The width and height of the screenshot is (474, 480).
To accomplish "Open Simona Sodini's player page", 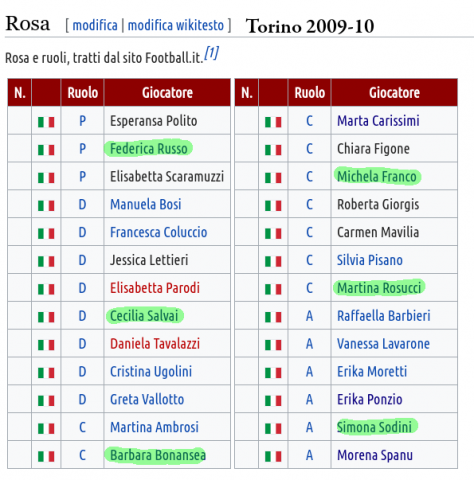I will (374, 427).
